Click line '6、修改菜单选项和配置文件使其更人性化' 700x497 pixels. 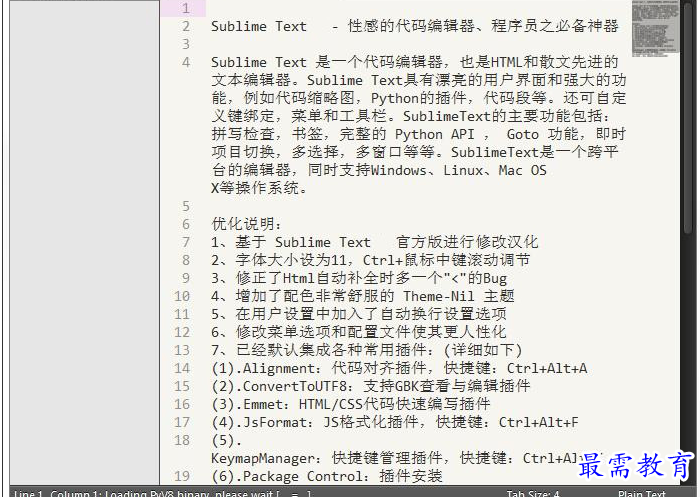tap(358, 332)
